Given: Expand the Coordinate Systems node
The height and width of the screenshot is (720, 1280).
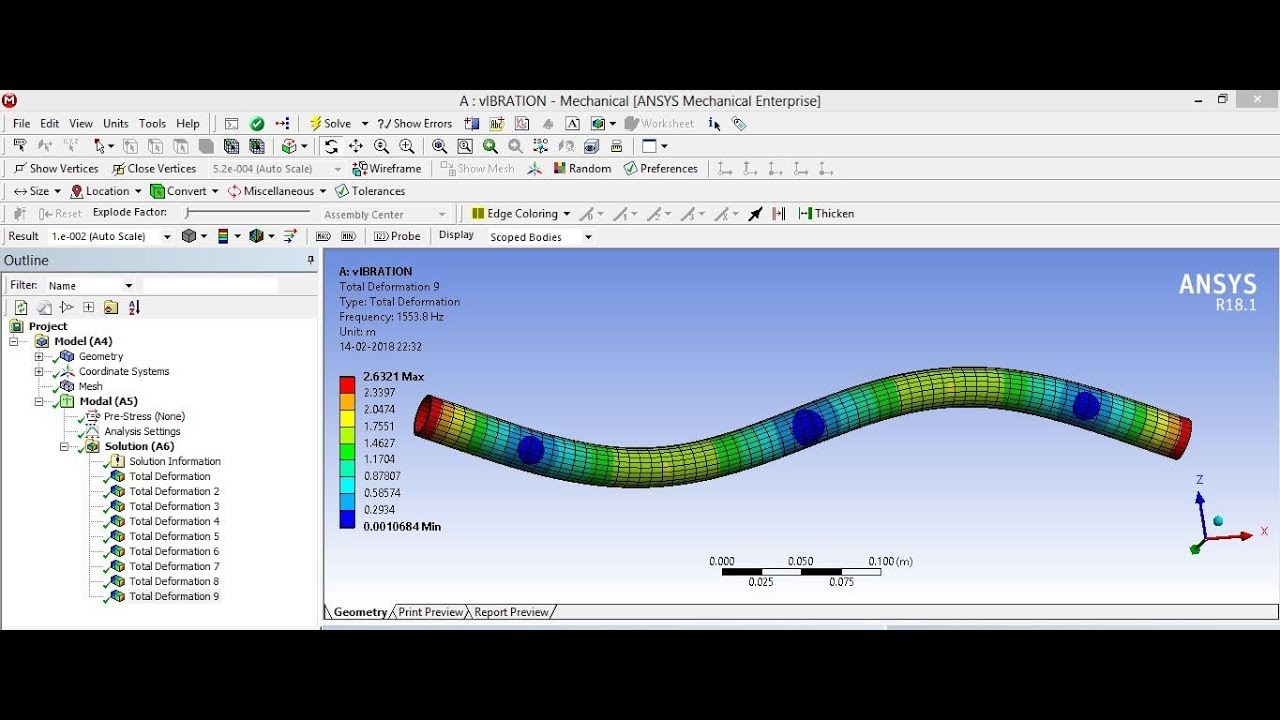Looking at the screenshot, I should [39, 371].
